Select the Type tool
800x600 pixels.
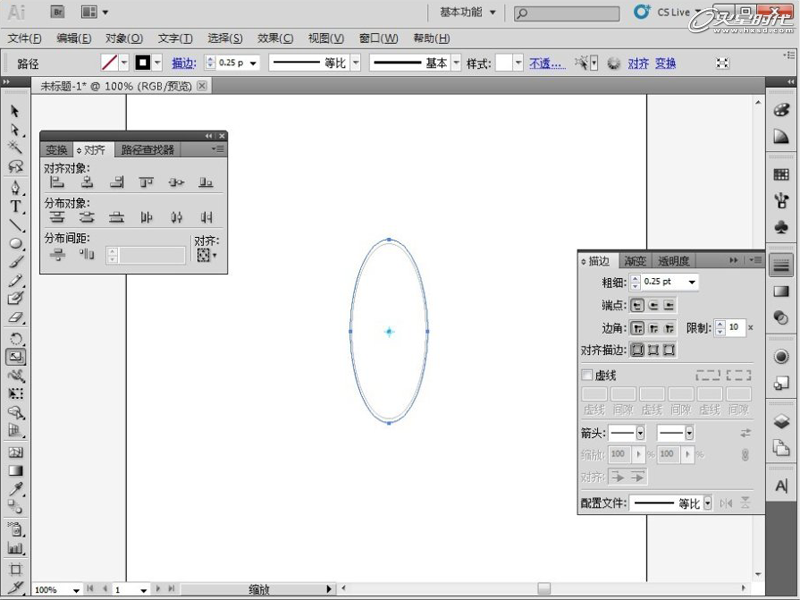point(15,206)
